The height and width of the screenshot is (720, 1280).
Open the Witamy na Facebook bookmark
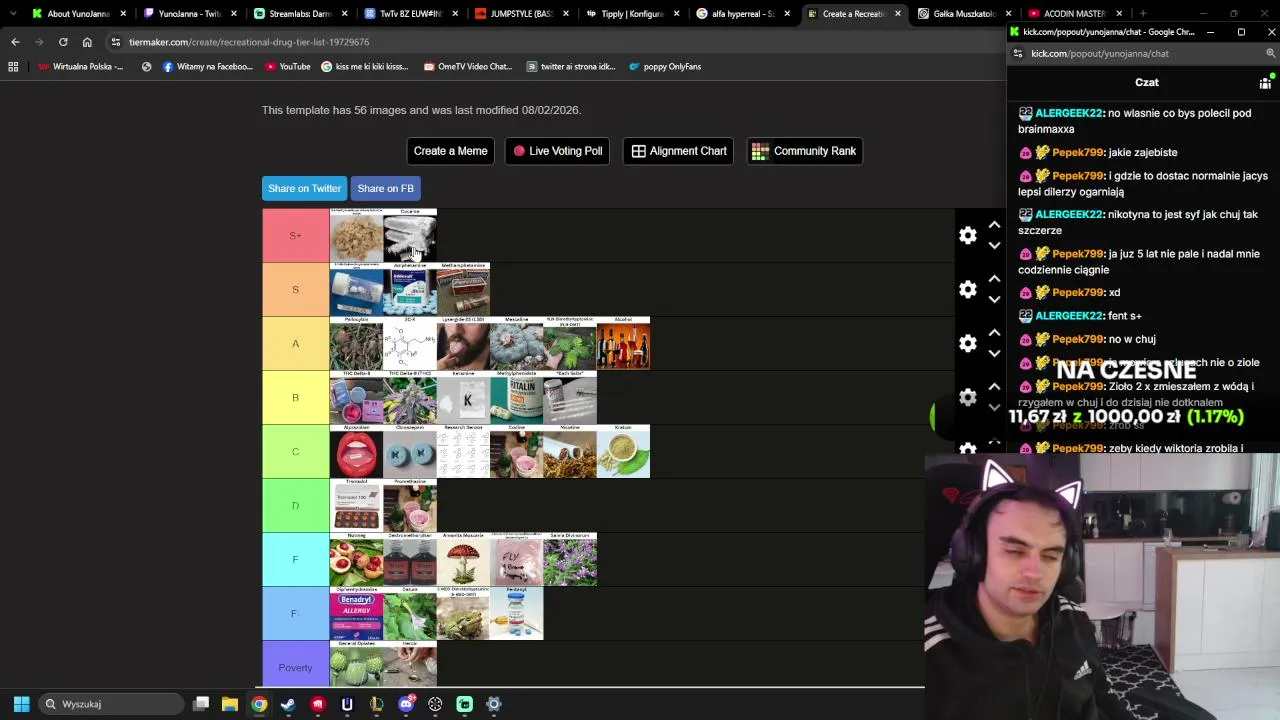click(x=207, y=67)
